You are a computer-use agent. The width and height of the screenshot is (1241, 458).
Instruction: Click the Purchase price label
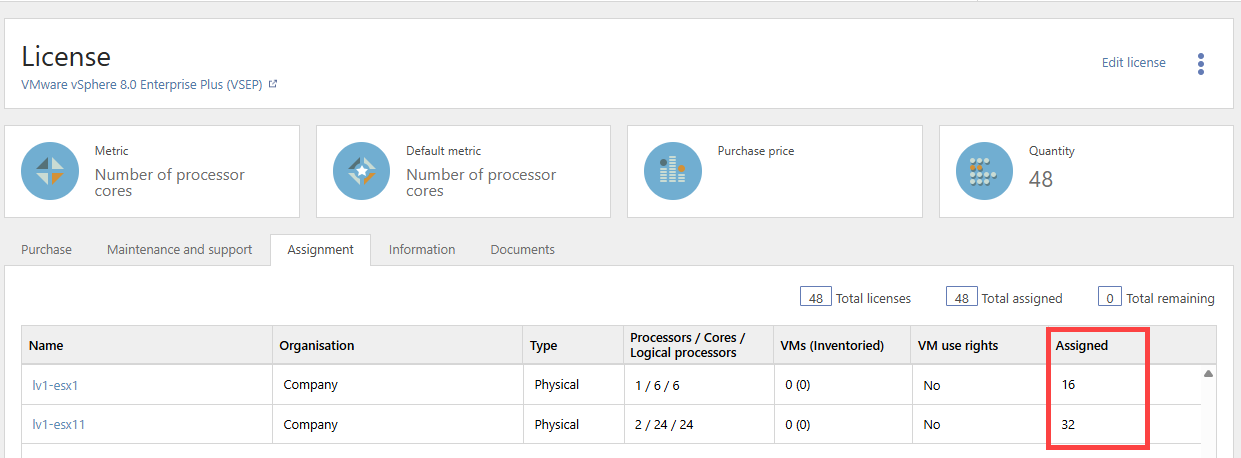(755, 151)
